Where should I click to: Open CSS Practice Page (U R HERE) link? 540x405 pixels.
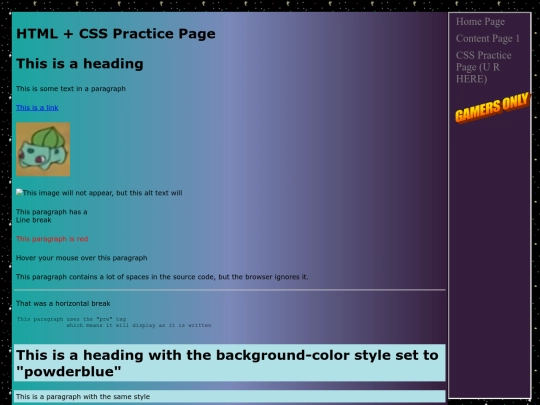click(x=484, y=67)
